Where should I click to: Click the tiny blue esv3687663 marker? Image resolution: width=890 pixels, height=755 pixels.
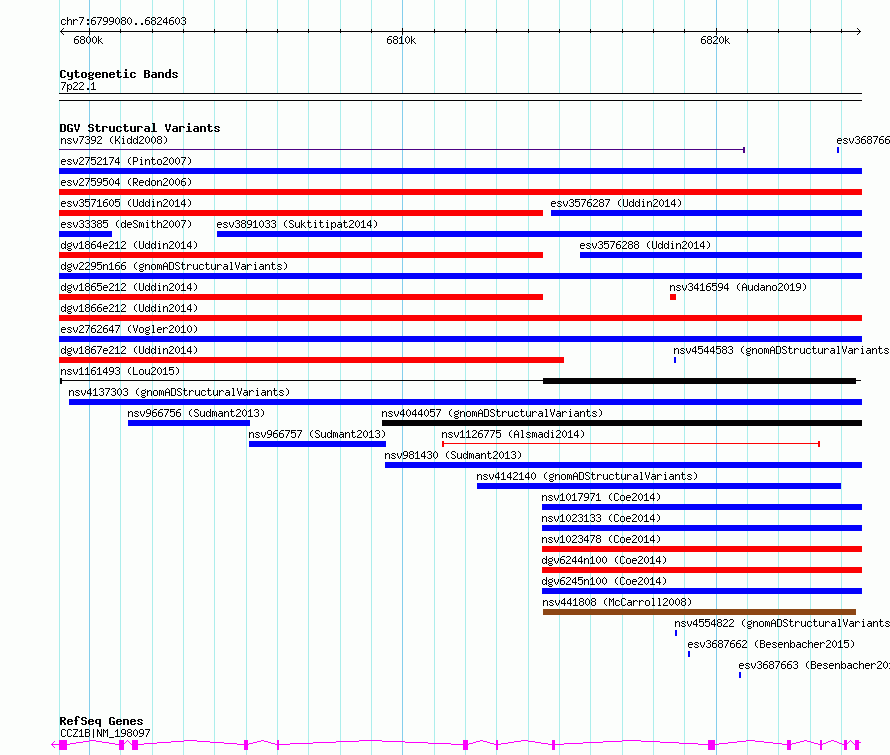[x=740, y=675]
